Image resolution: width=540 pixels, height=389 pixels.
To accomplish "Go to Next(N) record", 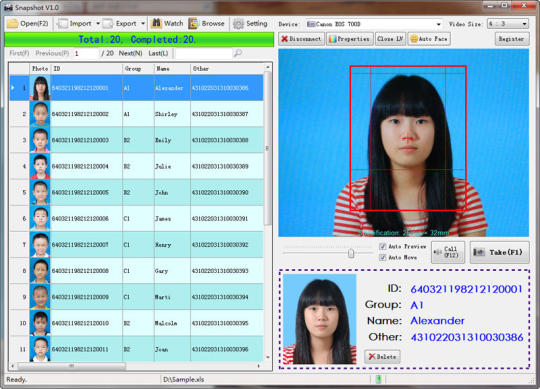I will [131, 53].
